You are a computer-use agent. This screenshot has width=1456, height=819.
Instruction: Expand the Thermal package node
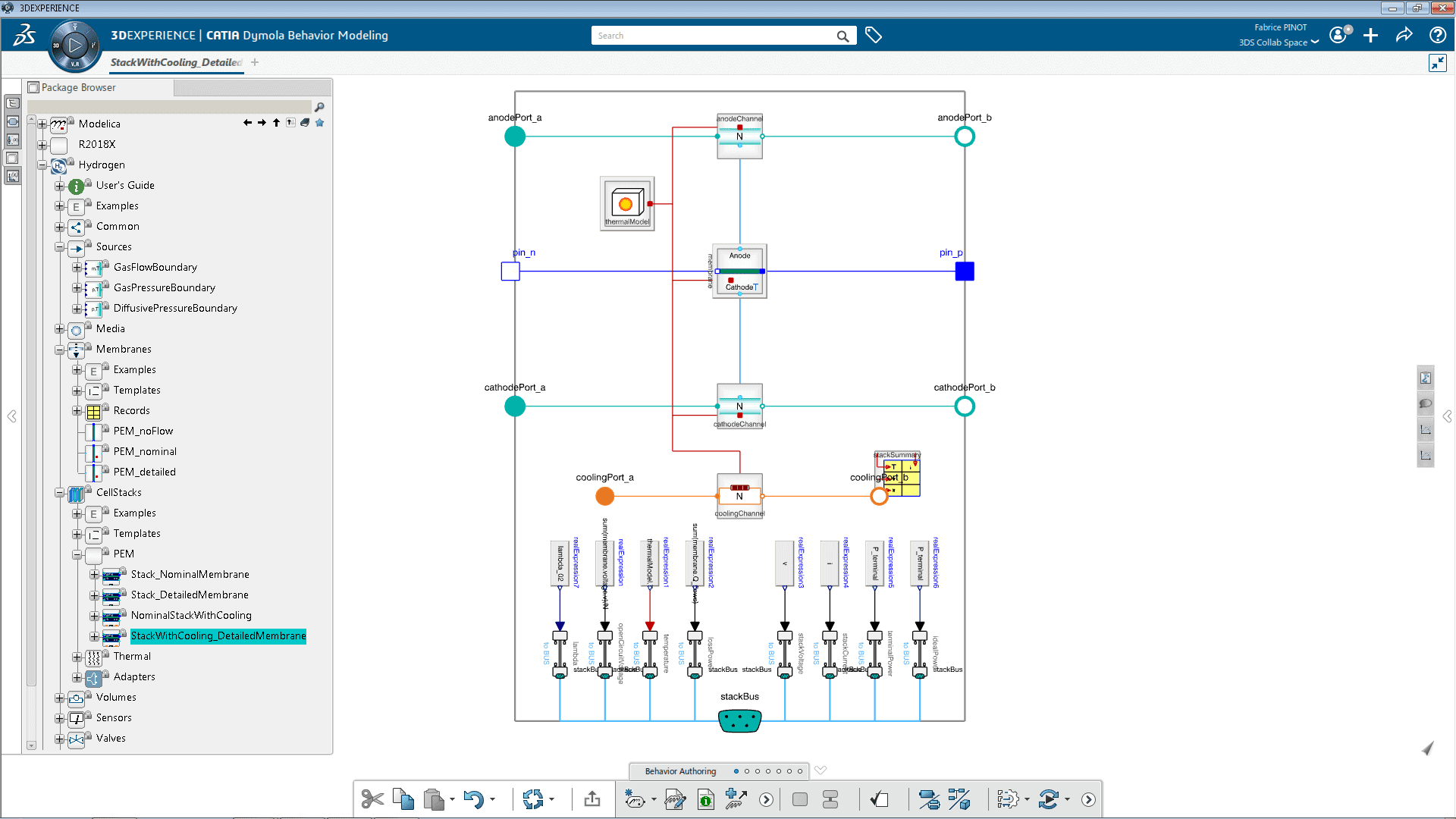coord(77,657)
